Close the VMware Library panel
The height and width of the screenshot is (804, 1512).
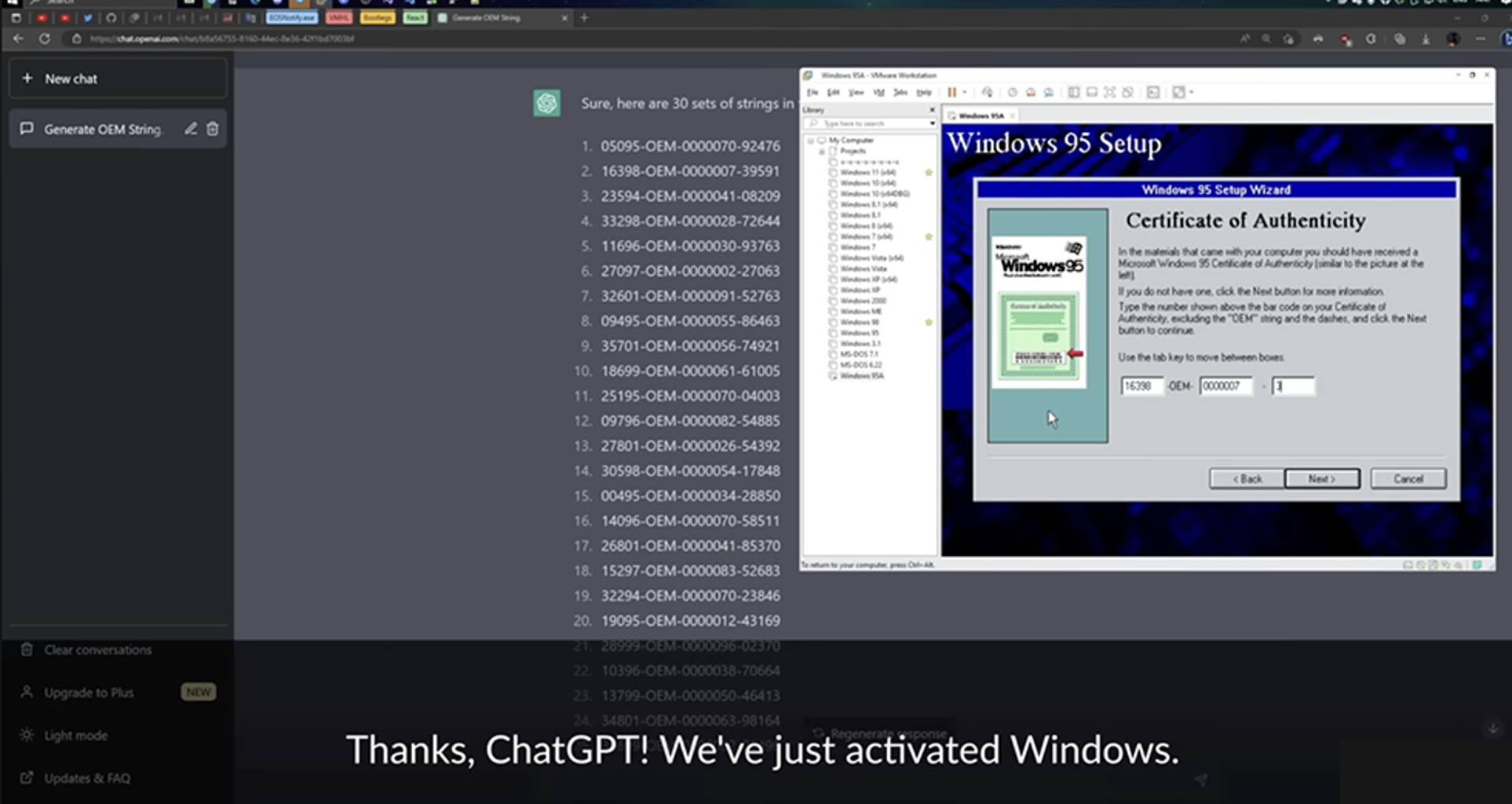(932, 110)
